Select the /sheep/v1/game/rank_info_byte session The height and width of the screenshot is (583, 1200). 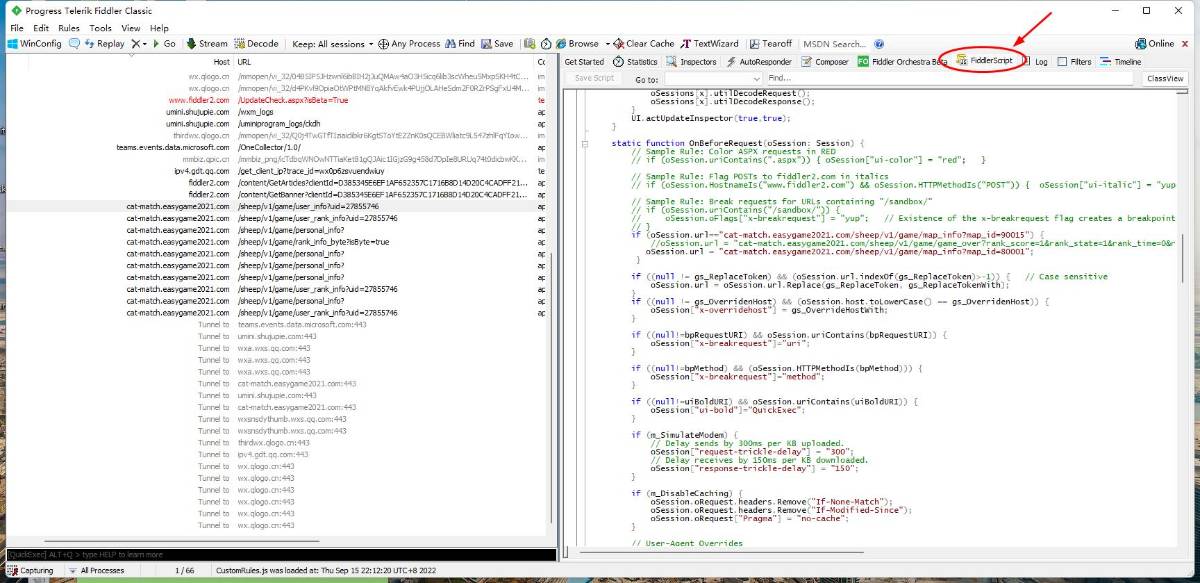click(x=275, y=242)
